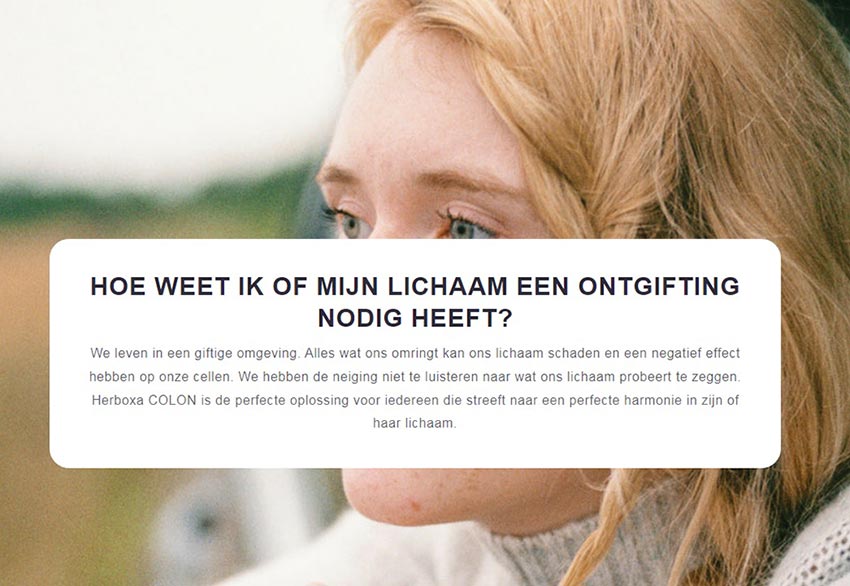Click the last paragraph line "haar lichaam."
This screenshot has height=586, width=850.
coord(415,423)
